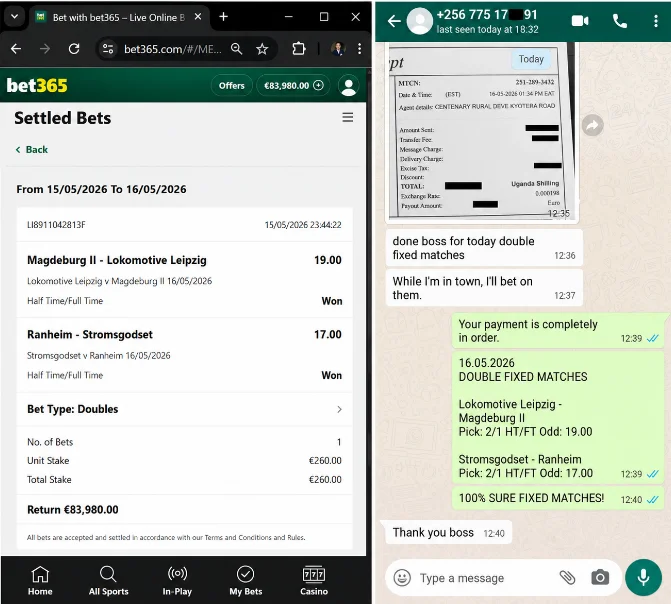671x604 pixels.
Task: Click the Back link in Settled Bets
Action: coord(32,149)
